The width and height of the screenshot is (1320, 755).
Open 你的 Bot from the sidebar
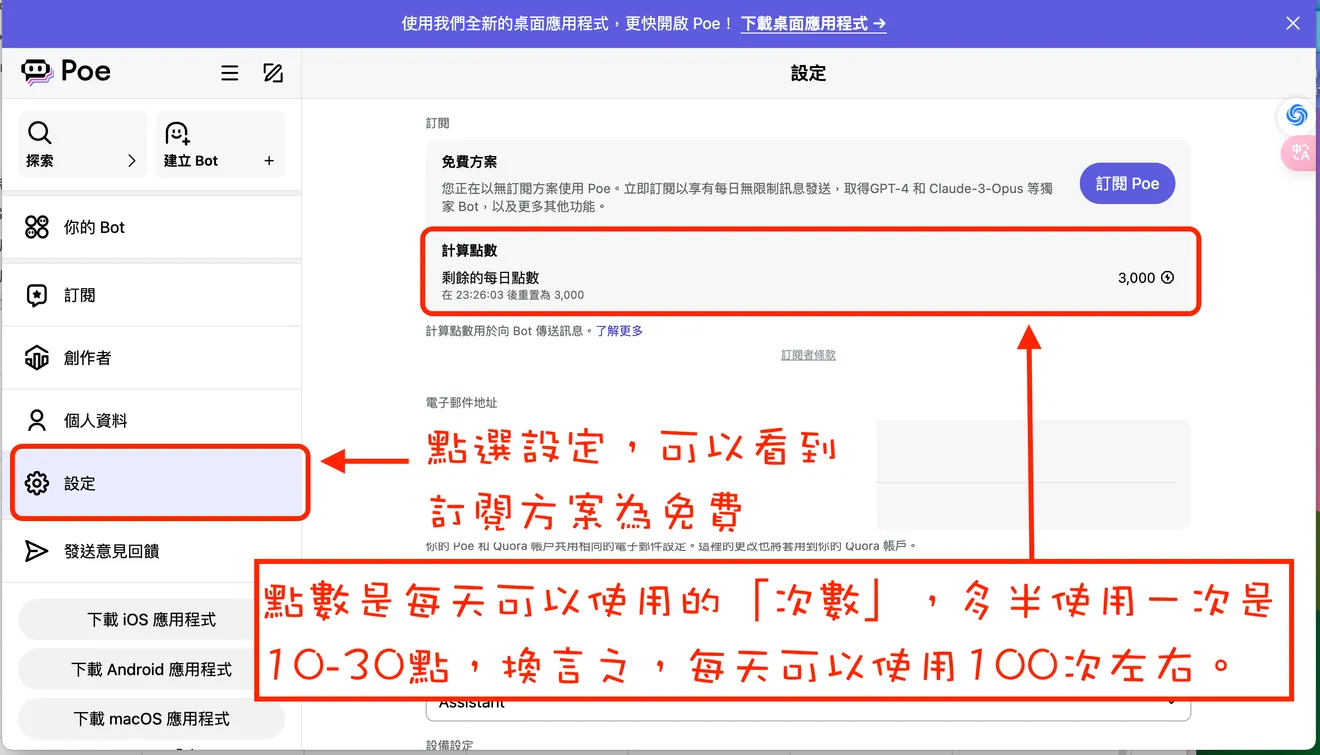pyautogui.click(x=151, y=227)
